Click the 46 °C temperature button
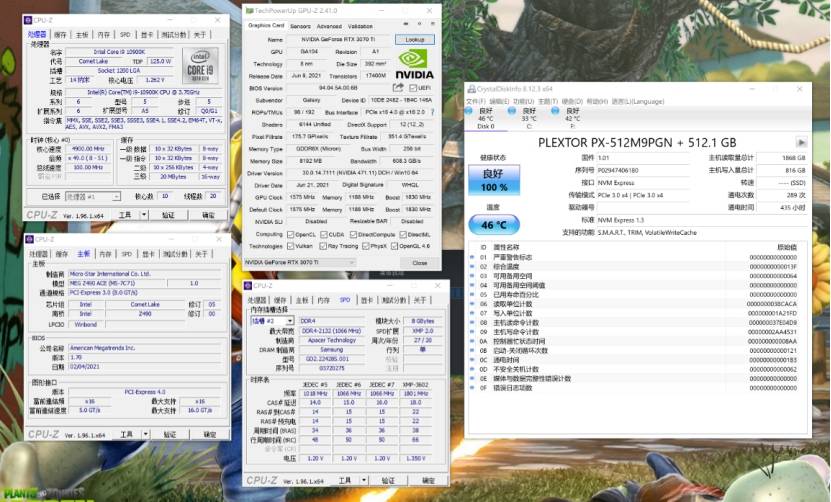 click(493, 225)
